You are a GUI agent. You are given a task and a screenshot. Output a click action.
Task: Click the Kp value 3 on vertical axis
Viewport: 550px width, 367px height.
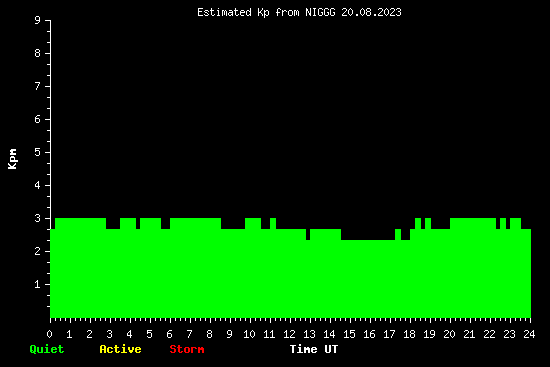[38, 218]
